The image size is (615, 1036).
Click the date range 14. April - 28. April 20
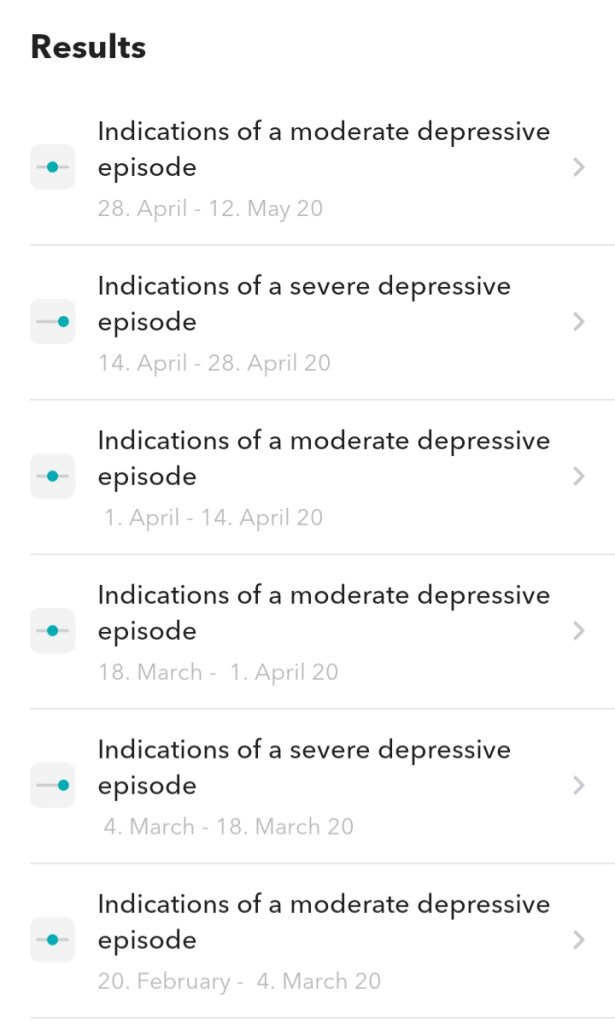(x=214, y=363)
